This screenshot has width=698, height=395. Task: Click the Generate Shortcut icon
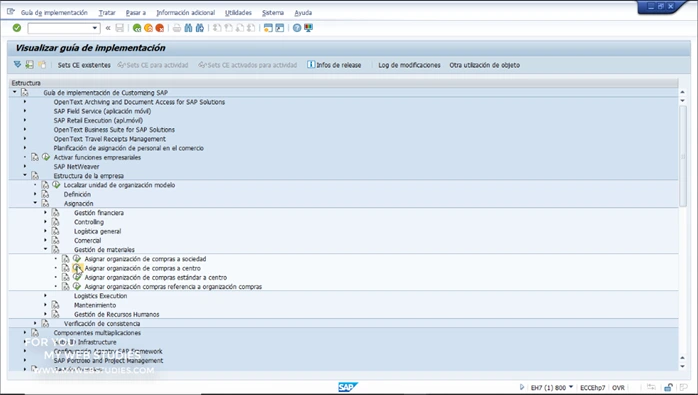pyautogui.click(x=280, y=28)
